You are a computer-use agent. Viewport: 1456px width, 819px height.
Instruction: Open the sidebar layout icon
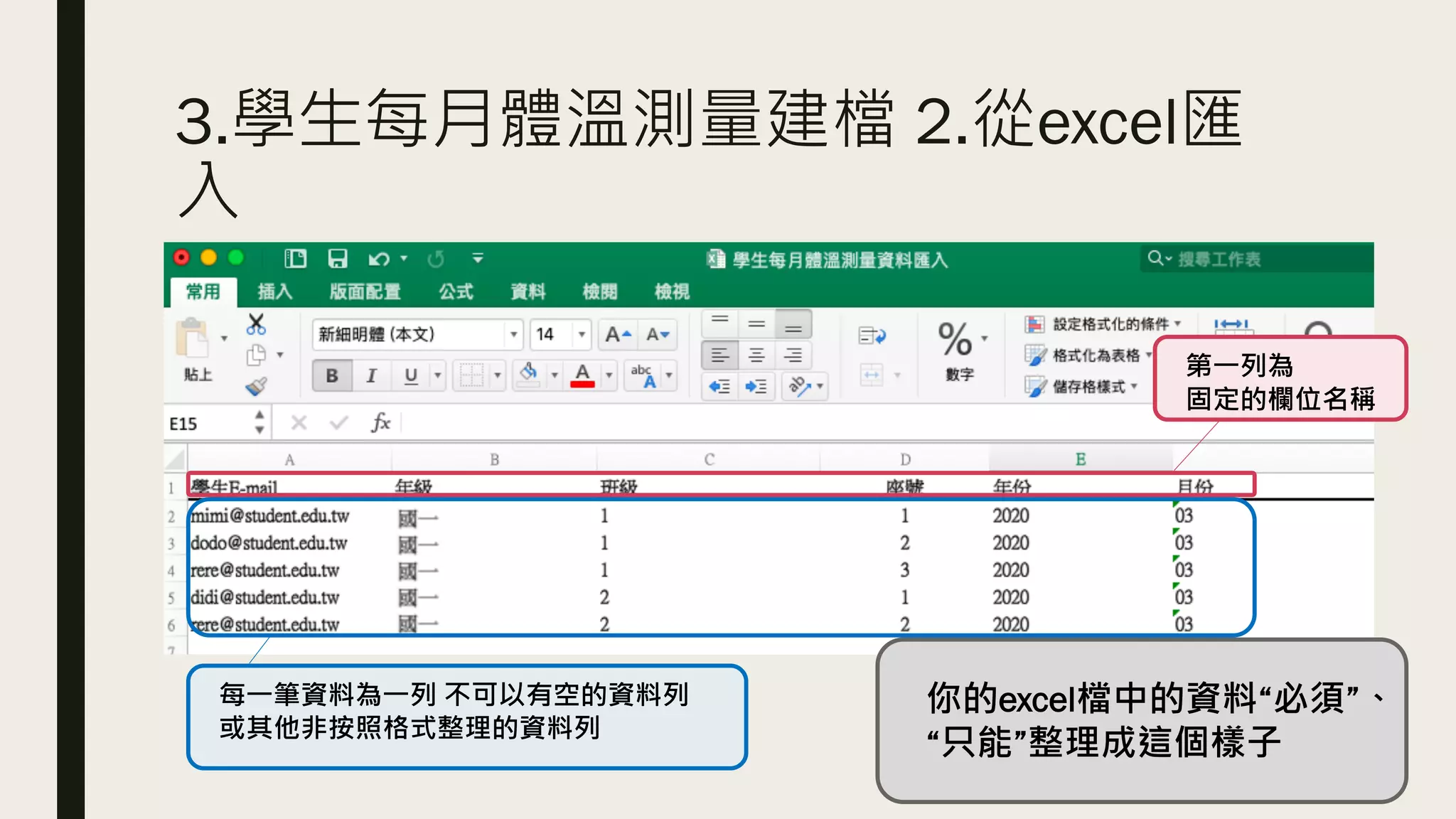295,259
